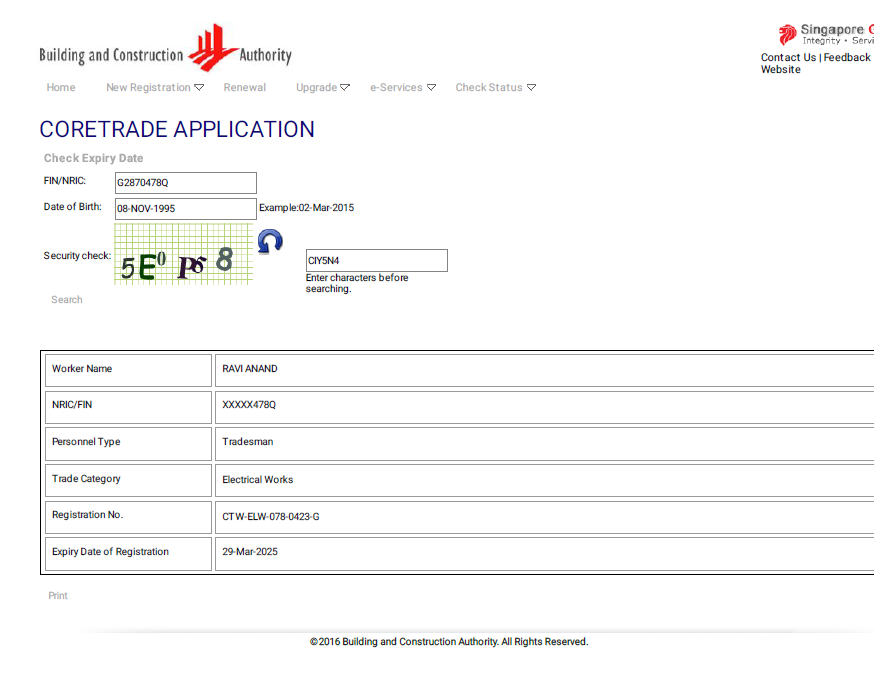Open the Contact Us link
Viewport: 895px width, 678px height.
788,58
